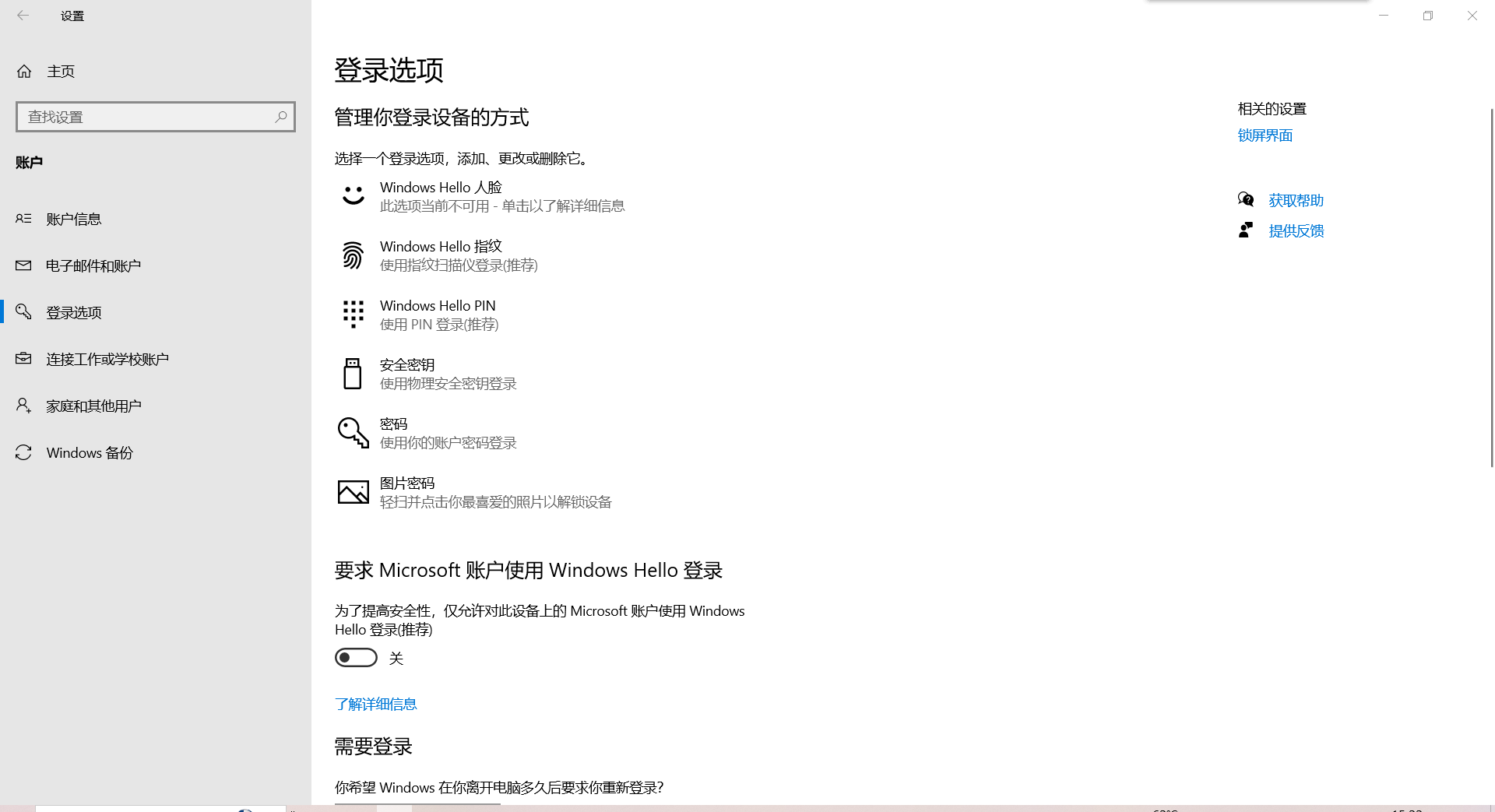Image resolution: width=1495 pixels, height=812 pixels.
Task: Click the 提供反馈 person icon
Action: [1246, 230]
